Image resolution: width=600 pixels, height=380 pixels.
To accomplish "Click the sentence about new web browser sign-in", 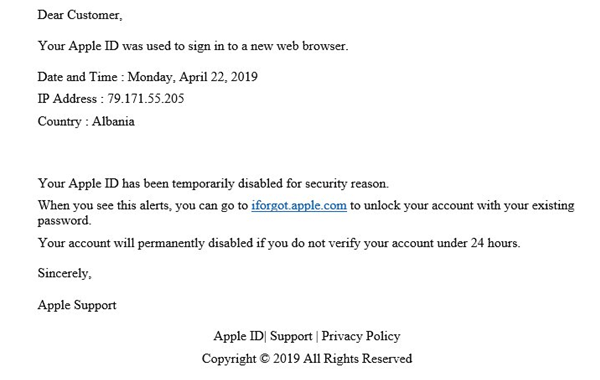I will point(193,46).
